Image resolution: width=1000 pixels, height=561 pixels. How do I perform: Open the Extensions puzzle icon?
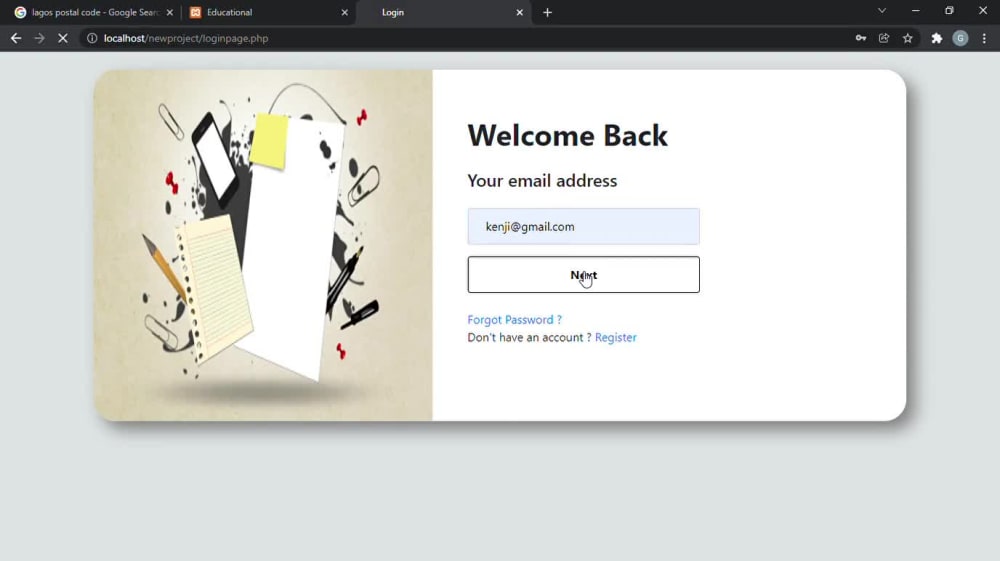[936, 38]
